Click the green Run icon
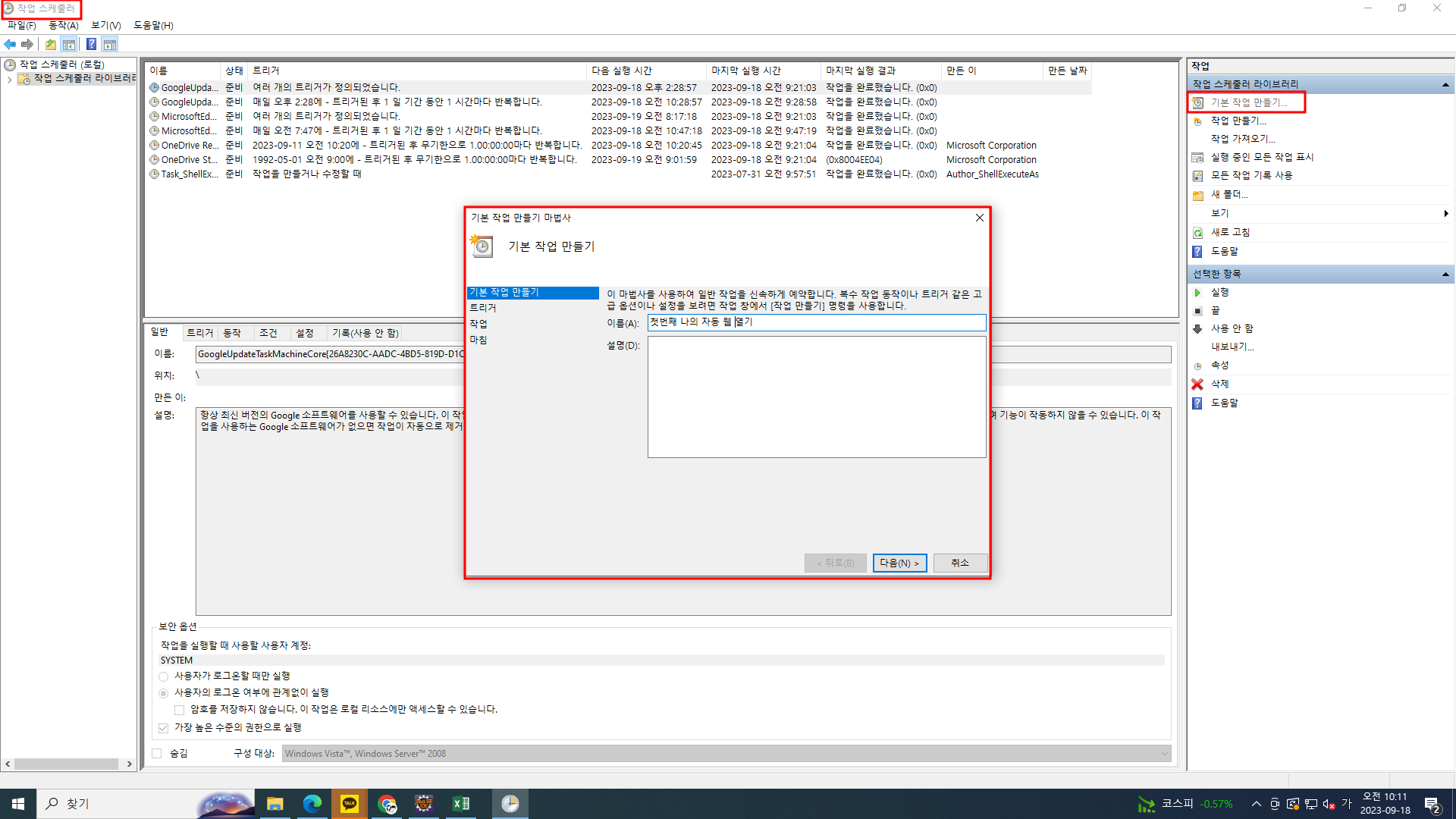 point(1197,293)
